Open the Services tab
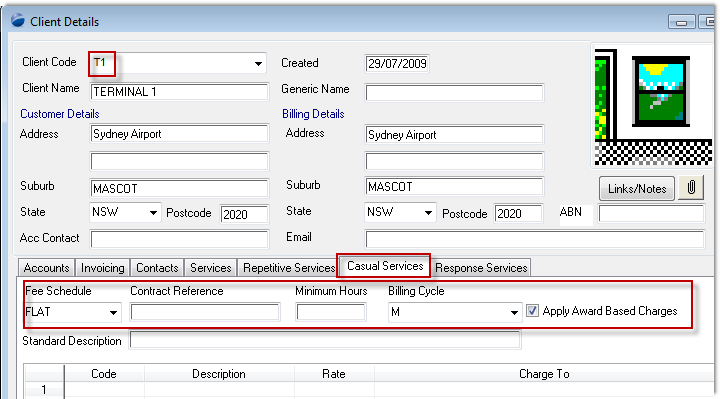Image resolution: width=720 pixels, height=399 pixels. click(211, 268)
